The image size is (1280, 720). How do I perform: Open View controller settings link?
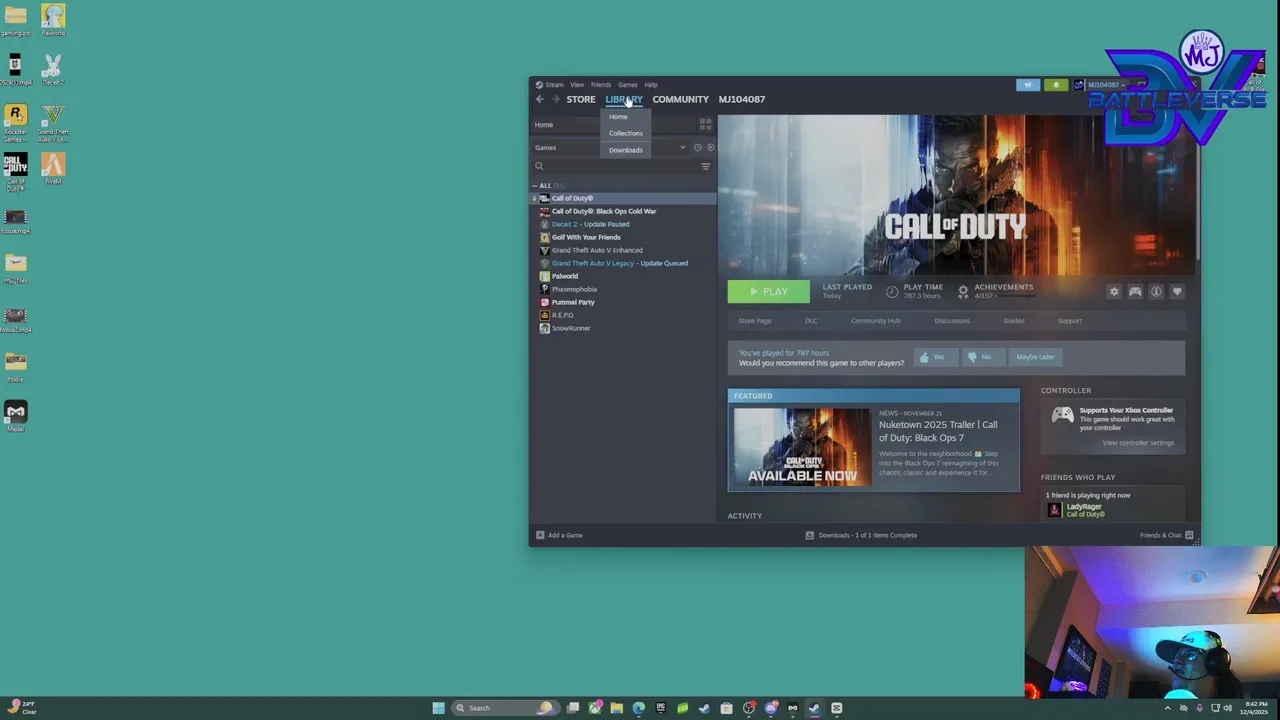1138,443
